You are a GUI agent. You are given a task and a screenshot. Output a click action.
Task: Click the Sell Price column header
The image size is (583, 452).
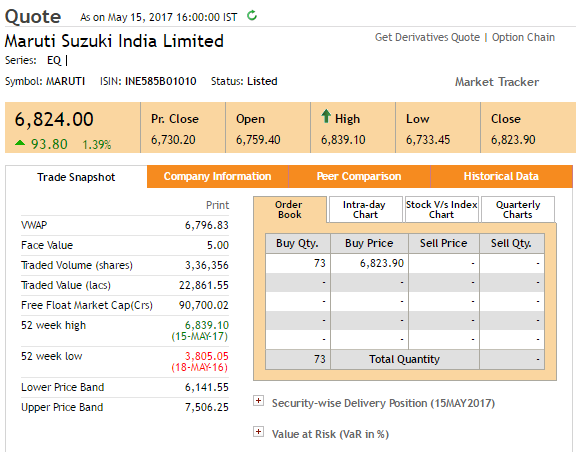pyautogui.click(x=444, y=243)
